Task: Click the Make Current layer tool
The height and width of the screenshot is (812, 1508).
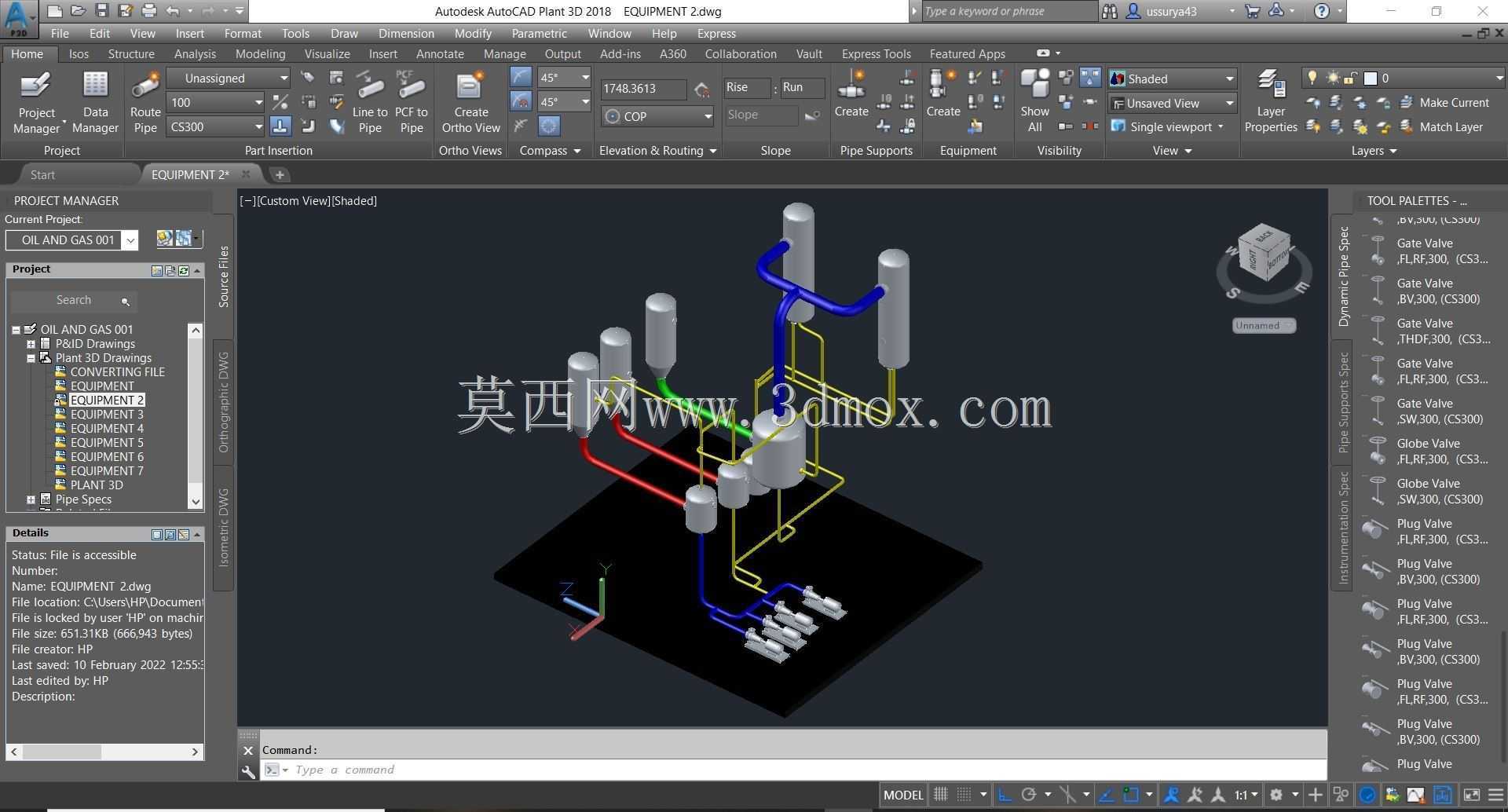Action: tap(1444, 103)
